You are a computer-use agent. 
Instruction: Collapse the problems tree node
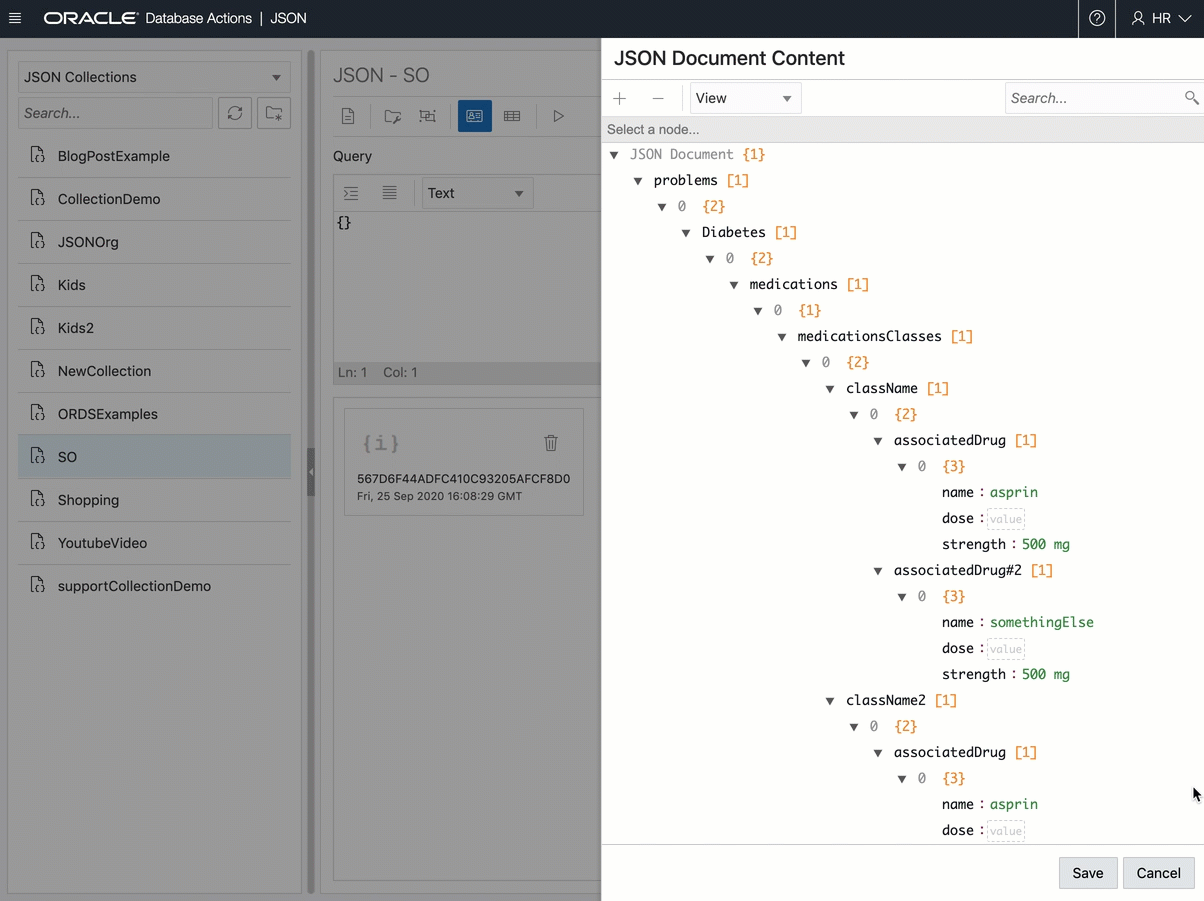(638, 180)
